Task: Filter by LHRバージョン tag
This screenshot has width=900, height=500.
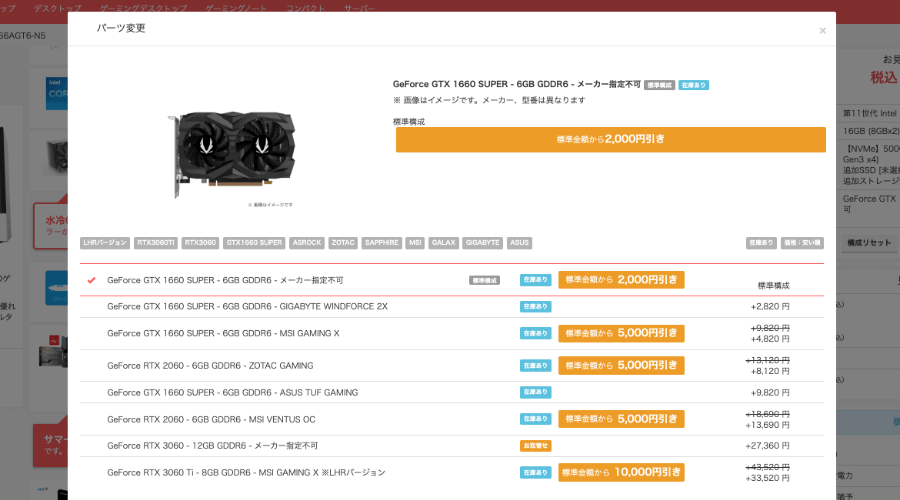Action: coord(105,243)
